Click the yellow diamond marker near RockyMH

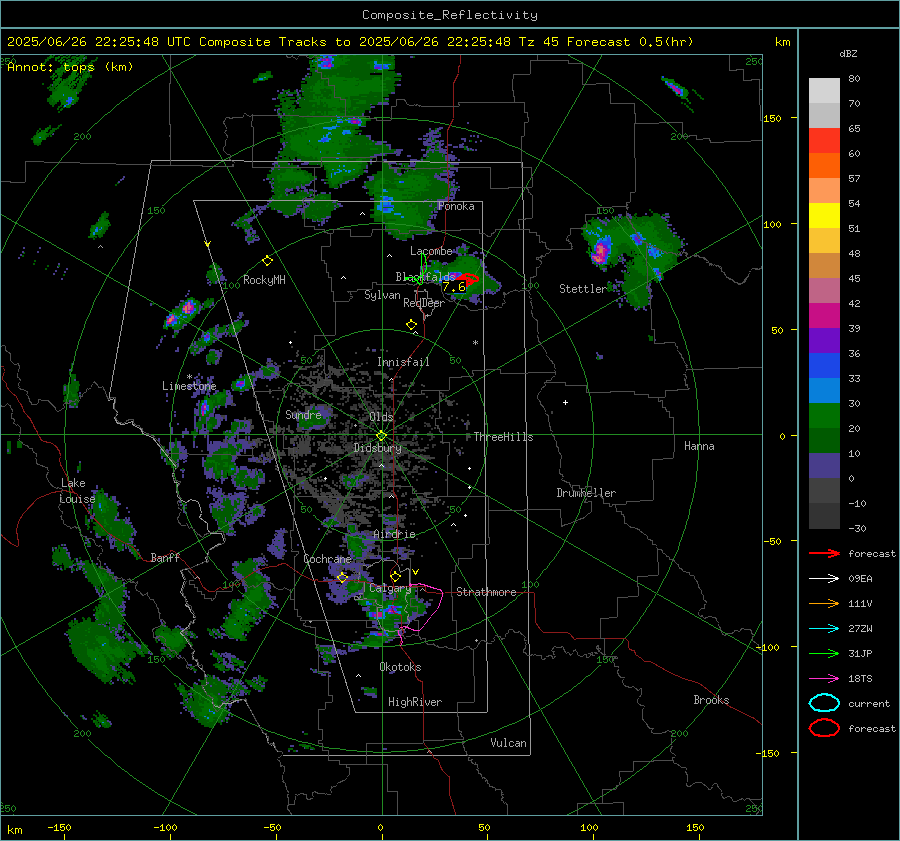(267, 261)
